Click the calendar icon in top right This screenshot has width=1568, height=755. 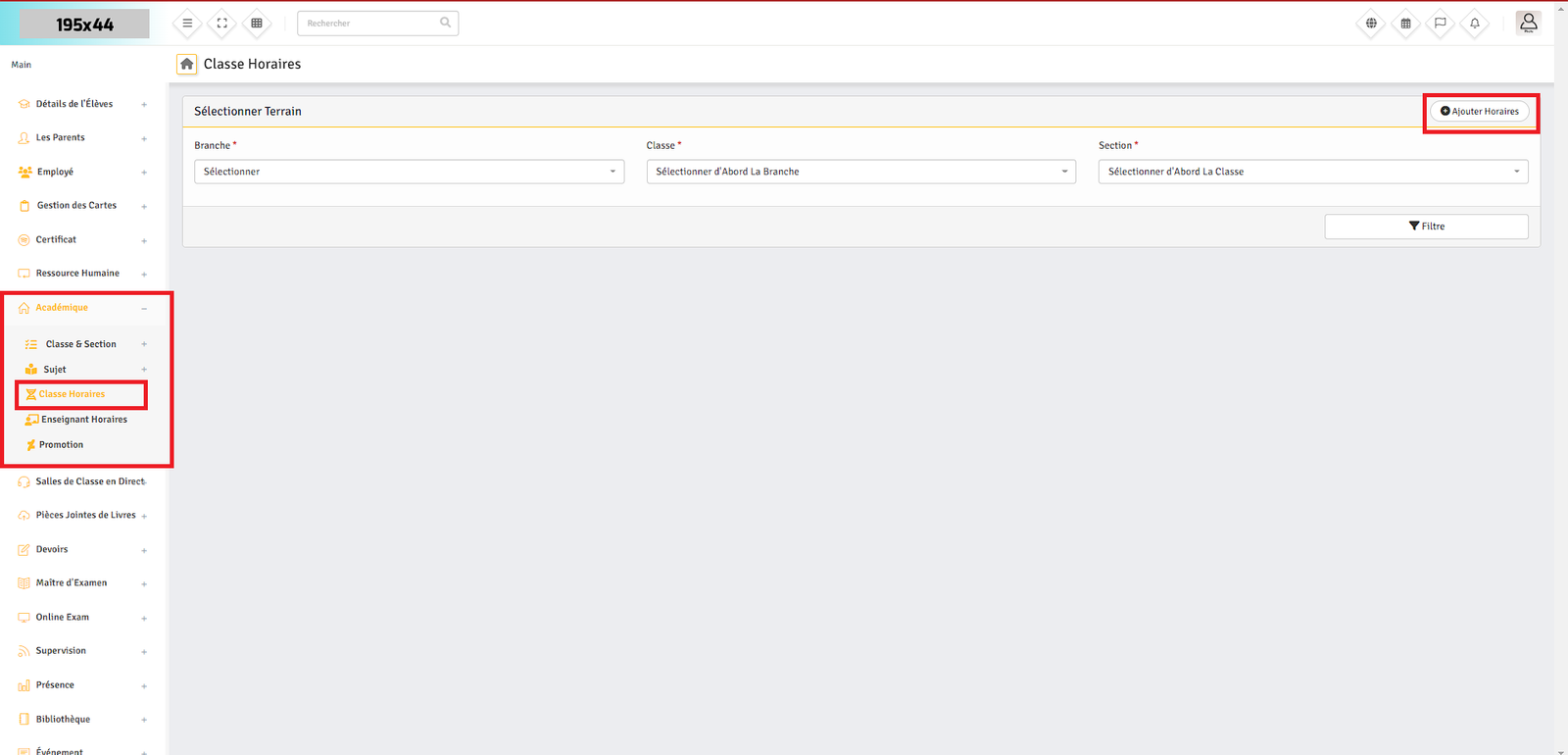(x=1405, y=24)
